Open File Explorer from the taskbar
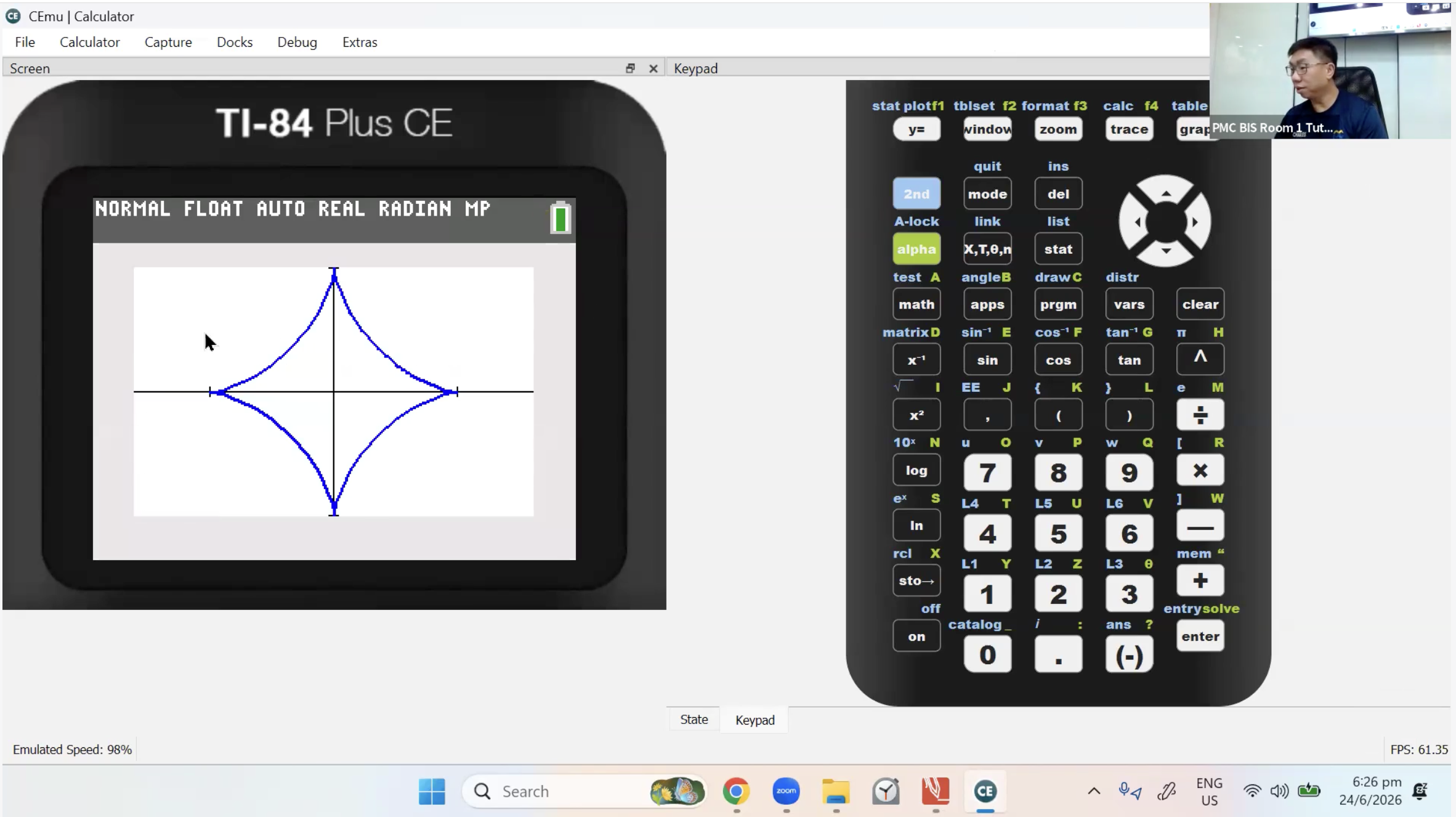This screenshot has height=817, width=1456. pos(836,791)
